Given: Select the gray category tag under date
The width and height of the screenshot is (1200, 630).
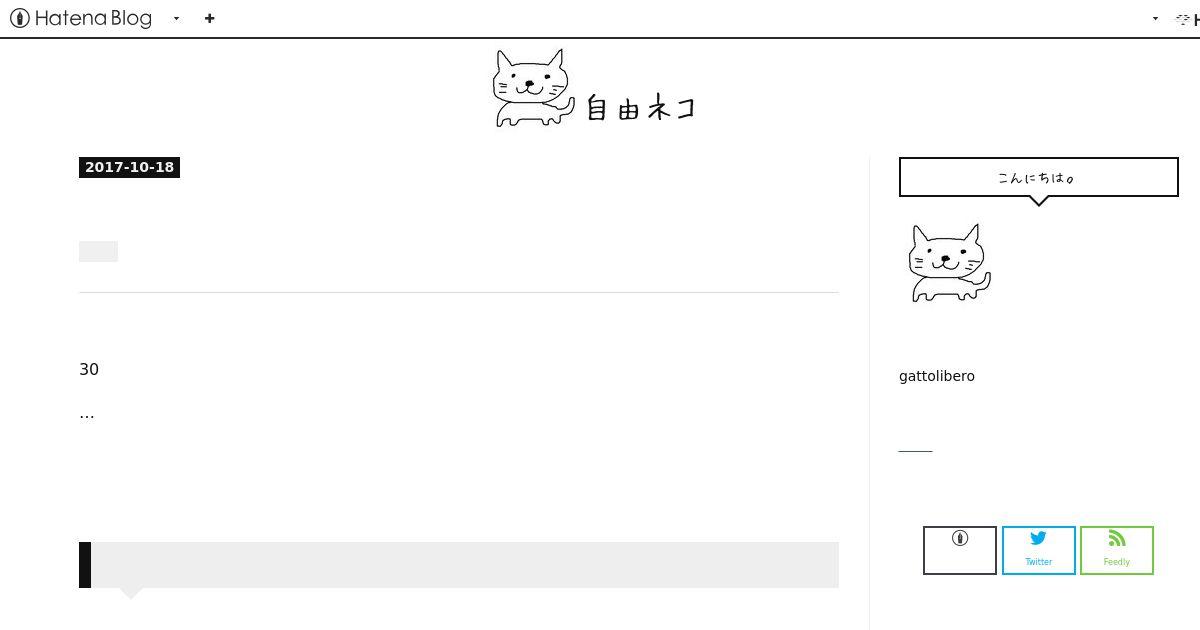Looking at the screenshot, I should coord(98,251).
